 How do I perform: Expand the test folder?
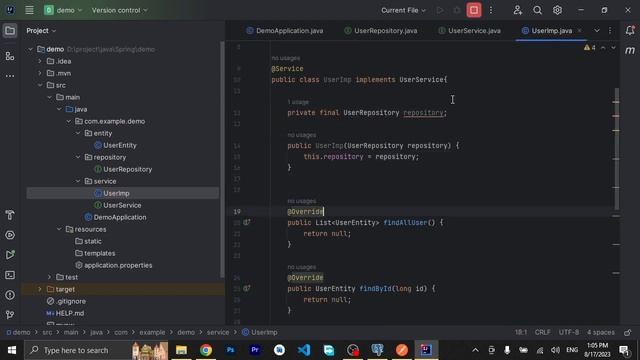[x=49, y=277]
